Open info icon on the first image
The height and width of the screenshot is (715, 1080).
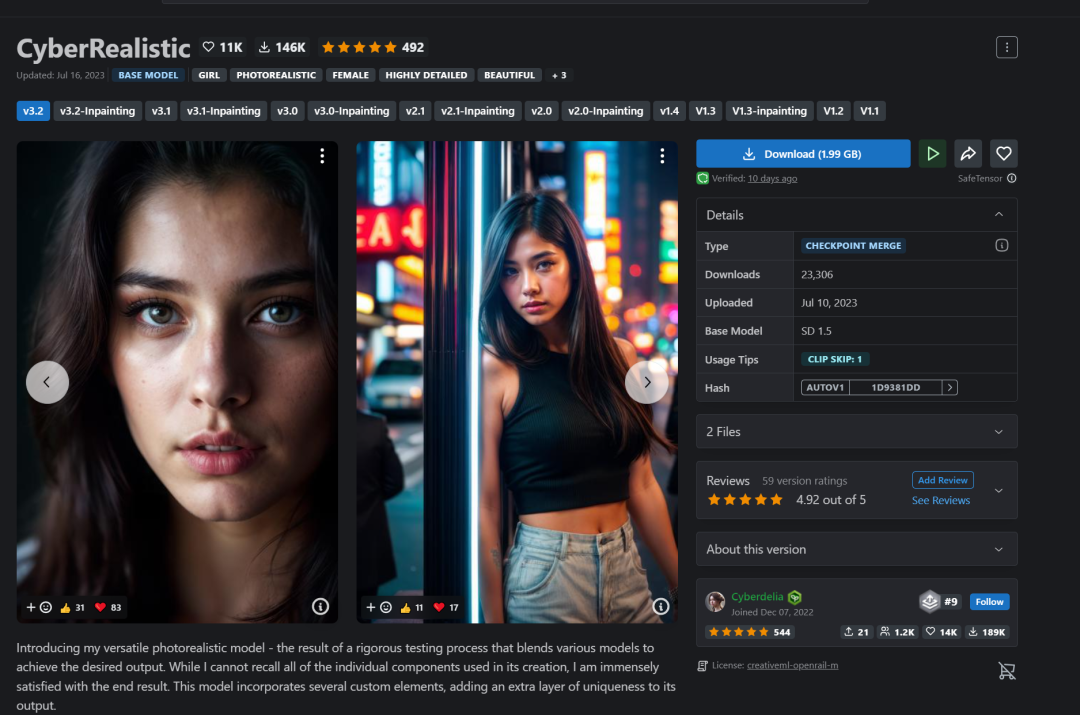click(320, 606)
